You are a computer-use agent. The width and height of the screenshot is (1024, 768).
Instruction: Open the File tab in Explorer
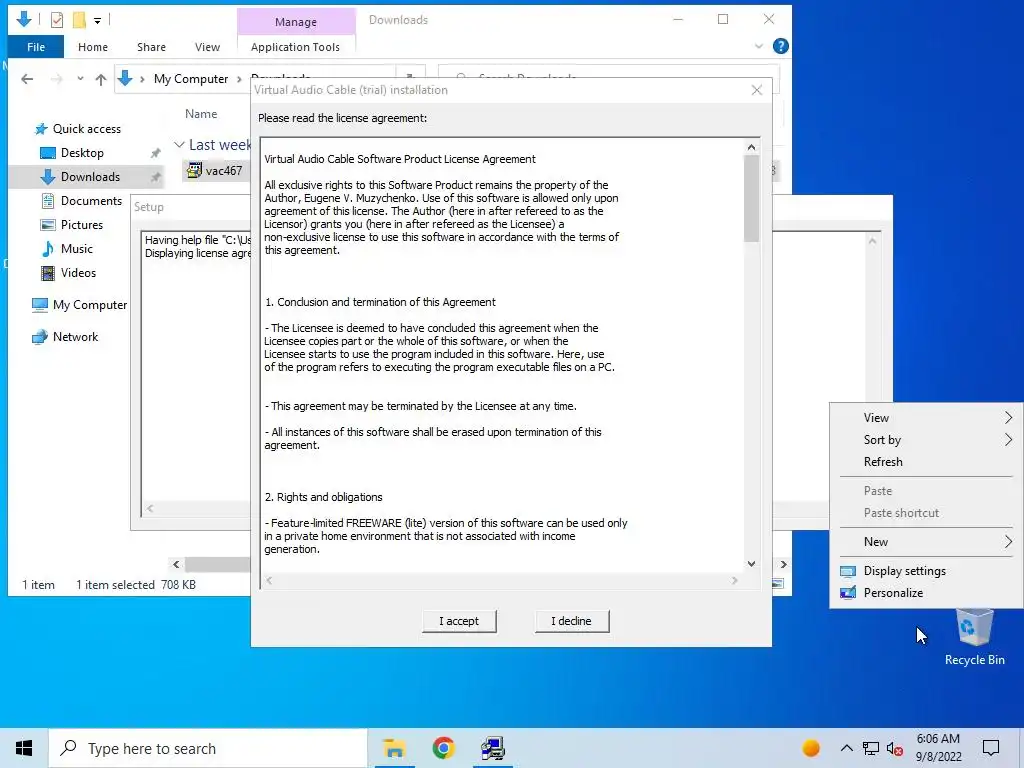point(36,47)
